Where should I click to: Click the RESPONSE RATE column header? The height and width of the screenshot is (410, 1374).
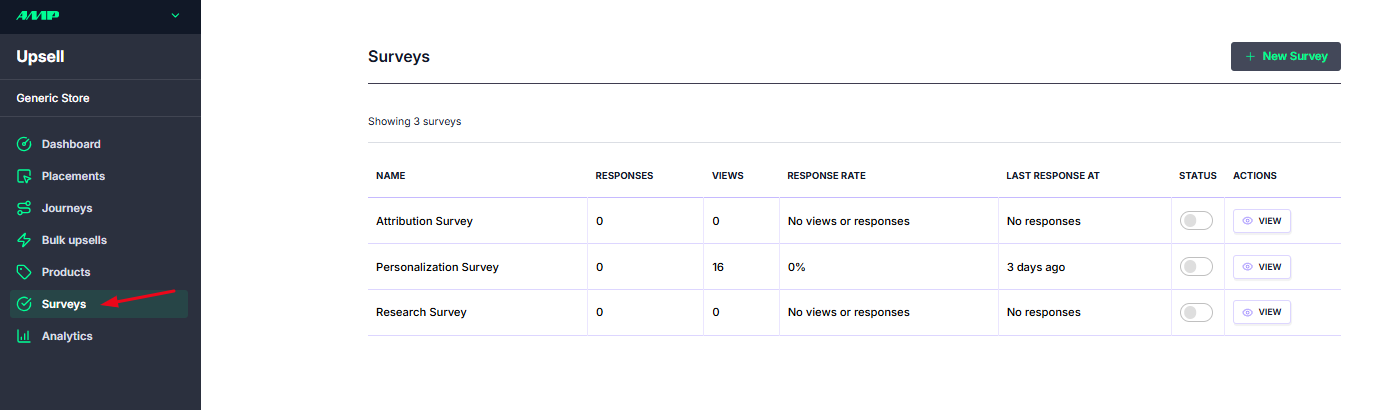826,176
